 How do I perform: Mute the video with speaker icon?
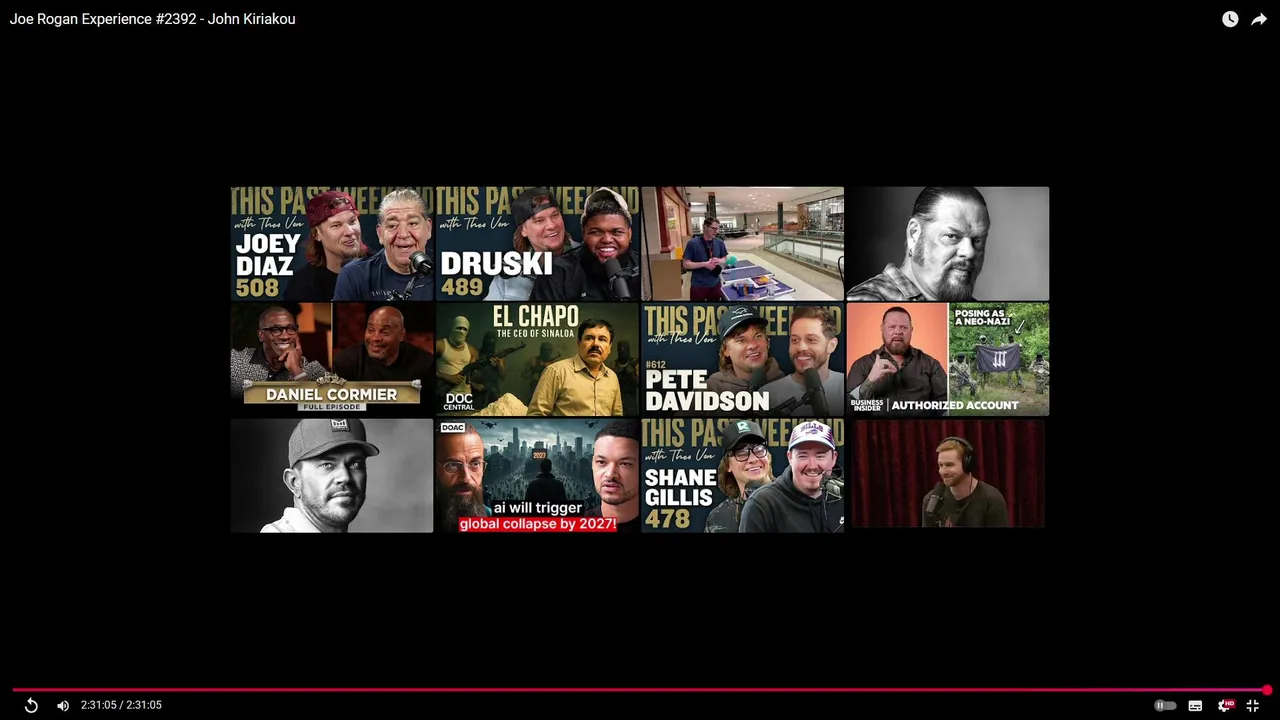tap(63, 705)
